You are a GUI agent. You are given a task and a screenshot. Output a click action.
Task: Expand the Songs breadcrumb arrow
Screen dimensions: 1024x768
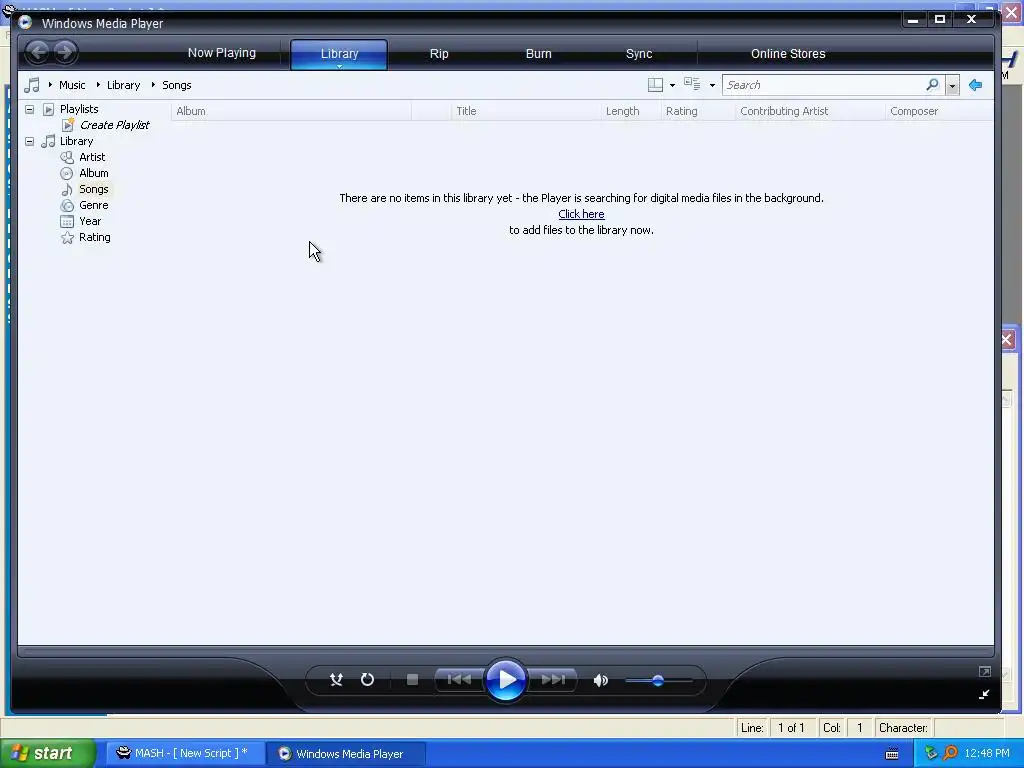coord(153,85)
